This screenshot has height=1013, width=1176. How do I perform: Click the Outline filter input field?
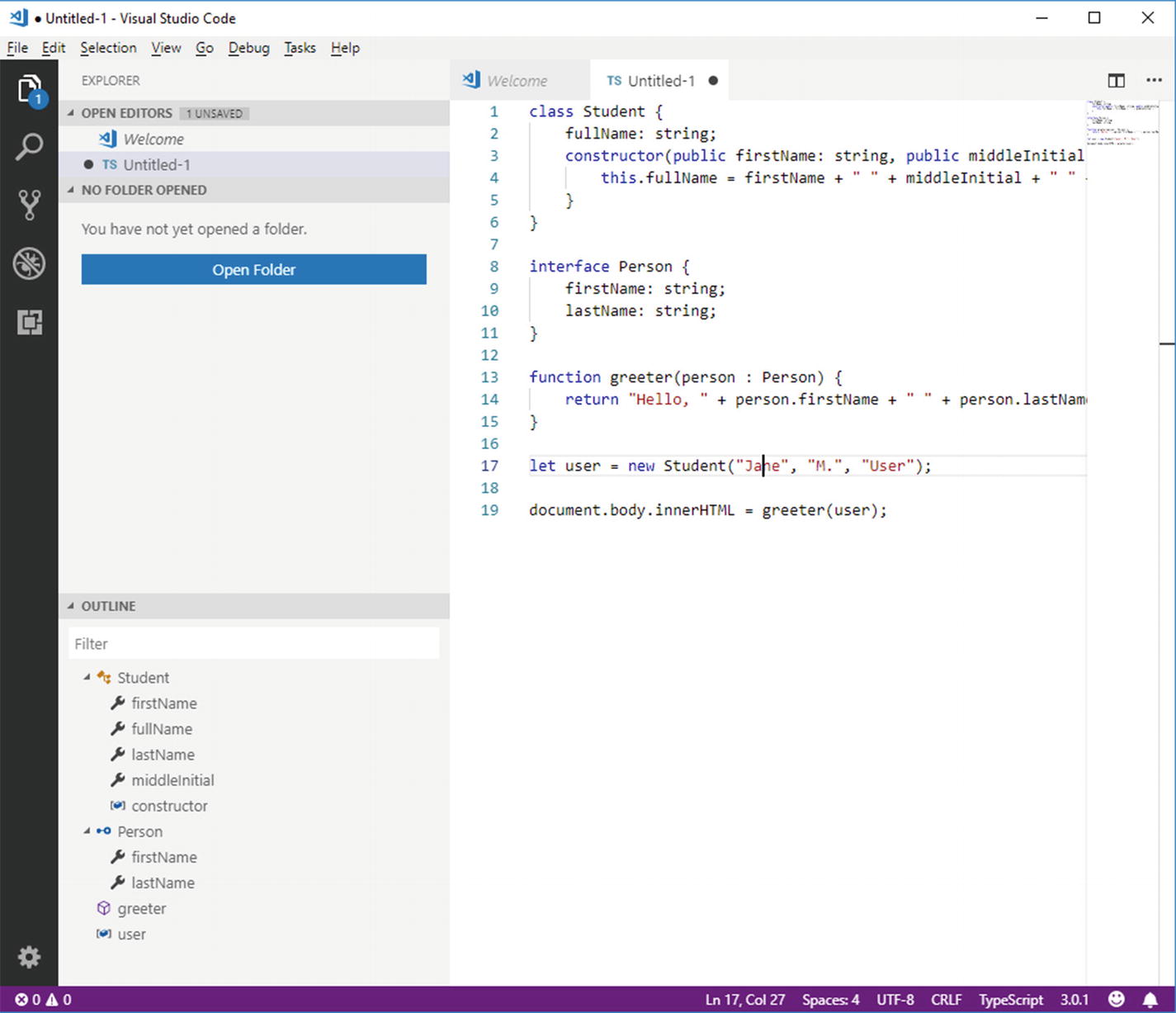point(253,644)
